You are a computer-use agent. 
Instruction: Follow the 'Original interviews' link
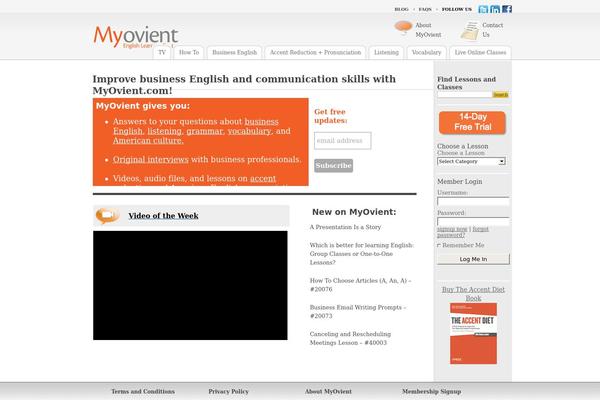click(151, 159)
